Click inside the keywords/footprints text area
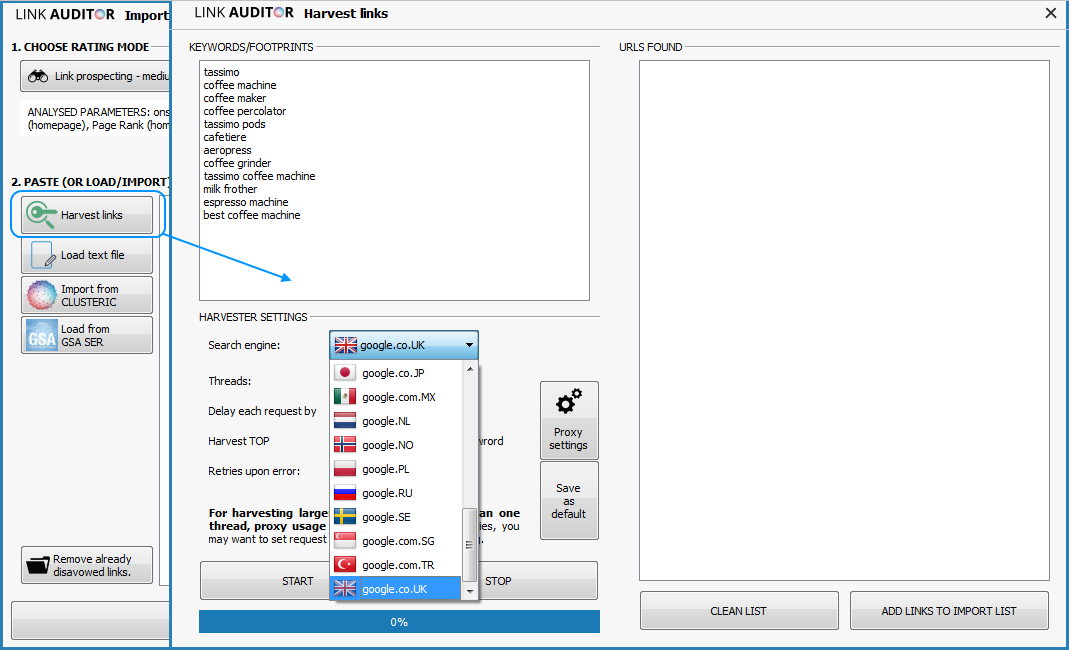Viewport: 1069px width, 650px height. [x=394, y=180]
